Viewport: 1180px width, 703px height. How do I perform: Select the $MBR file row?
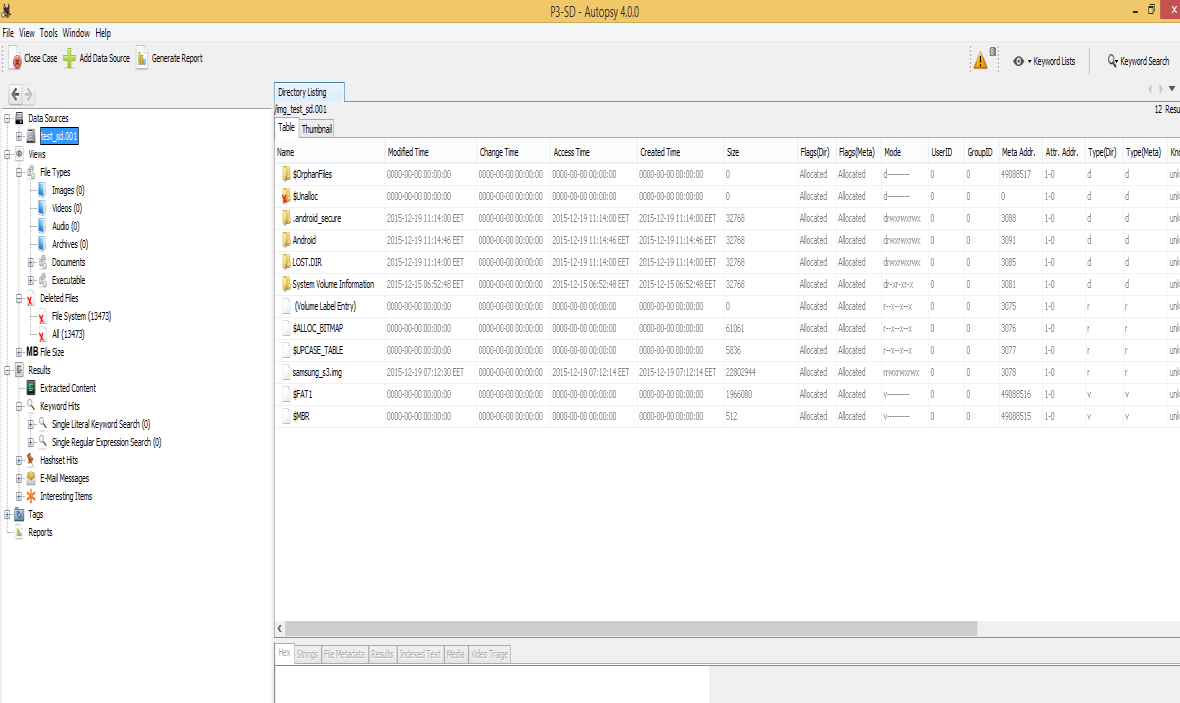[x=728, y=416]
